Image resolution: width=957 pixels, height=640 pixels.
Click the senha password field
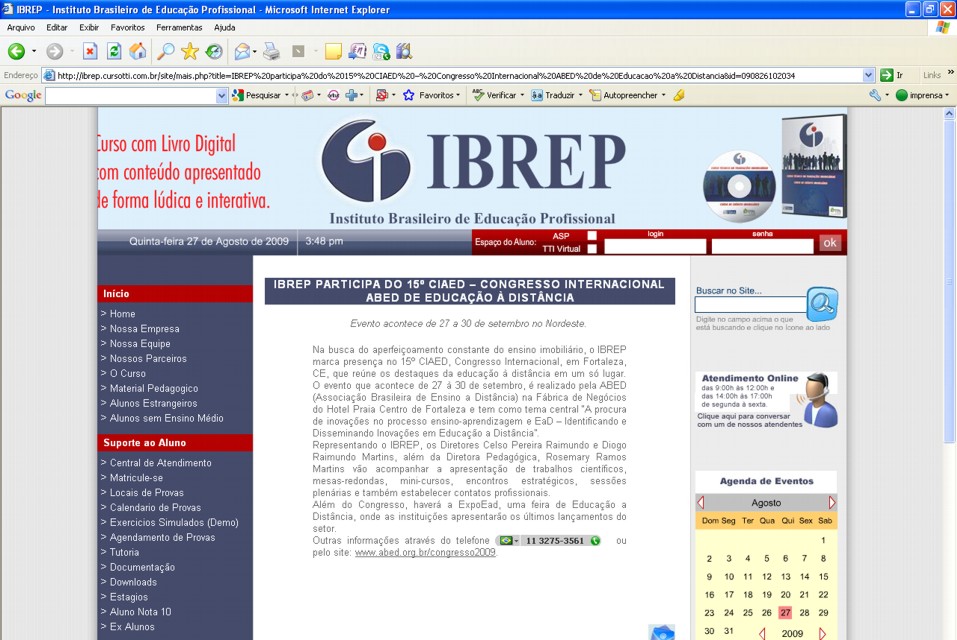click(x=762, y=246)
